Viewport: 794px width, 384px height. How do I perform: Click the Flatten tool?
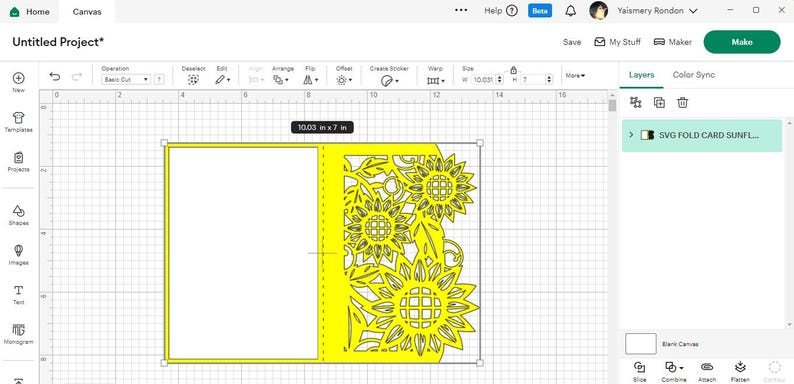740,372
